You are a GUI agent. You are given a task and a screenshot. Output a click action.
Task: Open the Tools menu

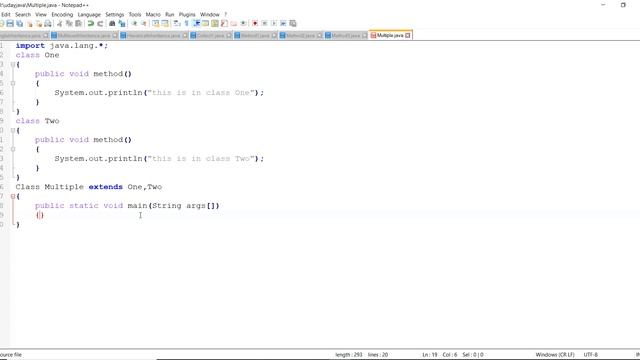135,14
